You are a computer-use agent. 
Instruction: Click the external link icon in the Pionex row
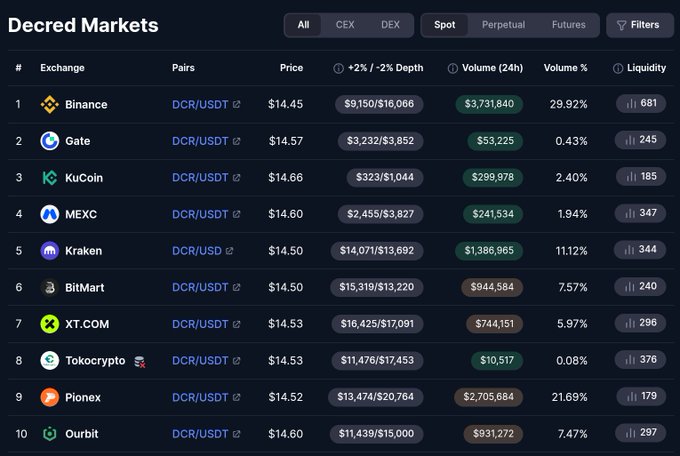point(236,397)
